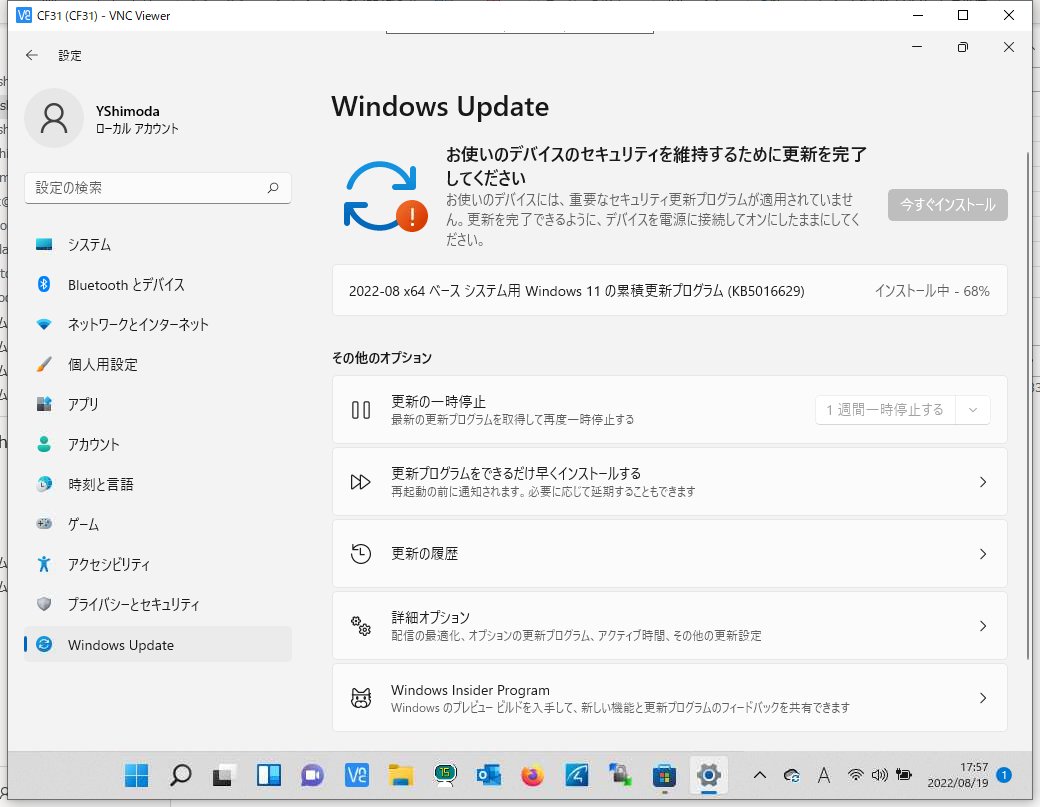Open taskbar Search

(180, 775)
